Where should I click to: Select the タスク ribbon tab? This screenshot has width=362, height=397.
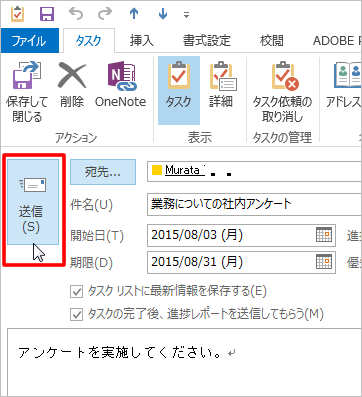88,41
